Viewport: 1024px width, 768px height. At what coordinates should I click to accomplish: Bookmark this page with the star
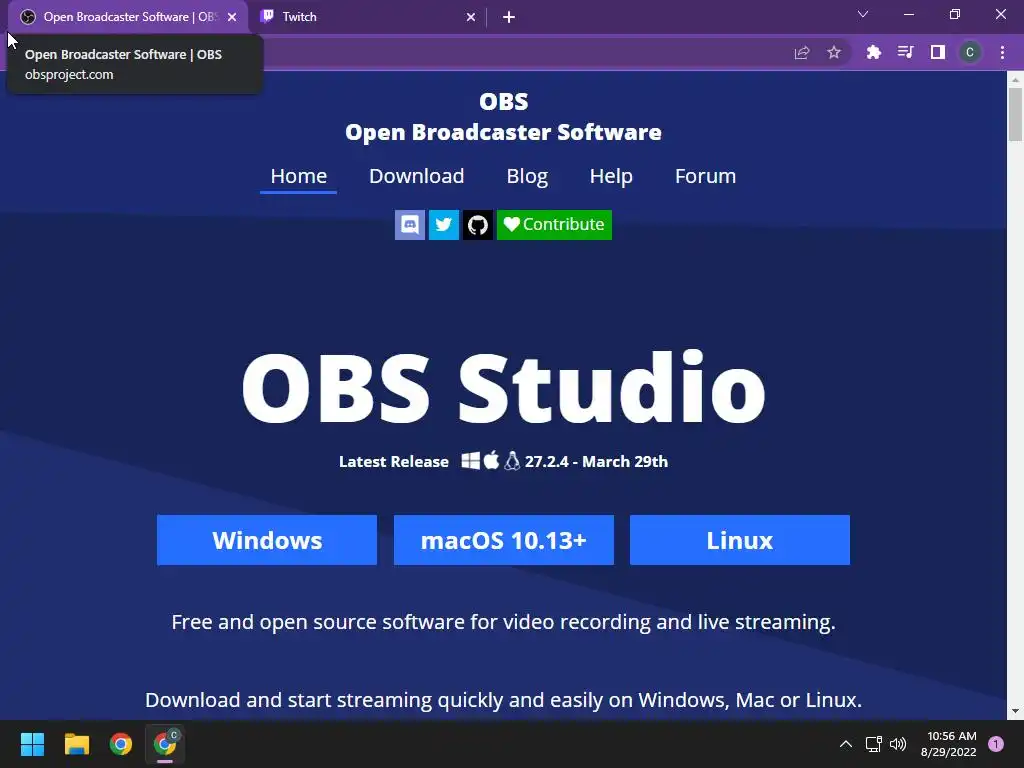click(x=834, y=52)
